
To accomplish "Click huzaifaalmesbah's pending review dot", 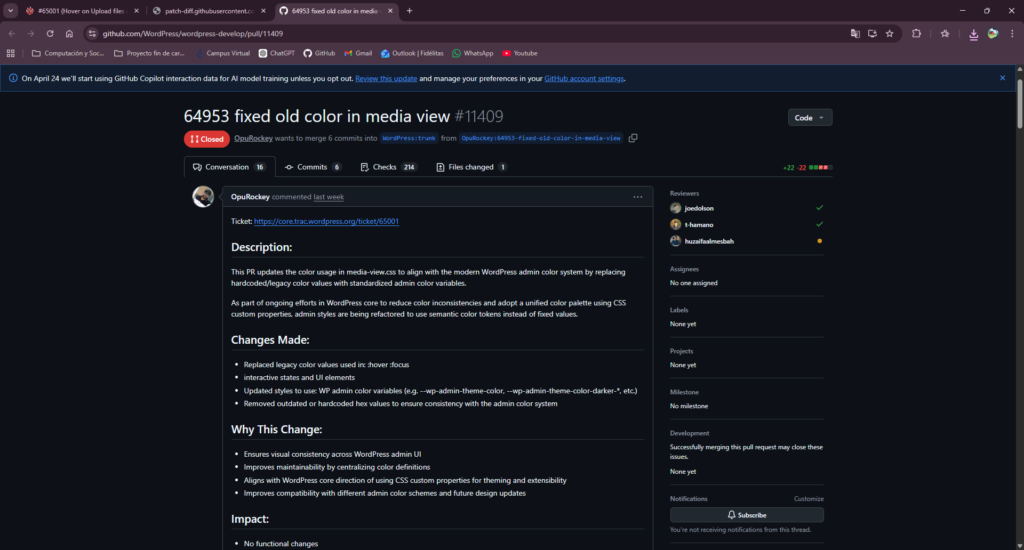I will (820, 241).
